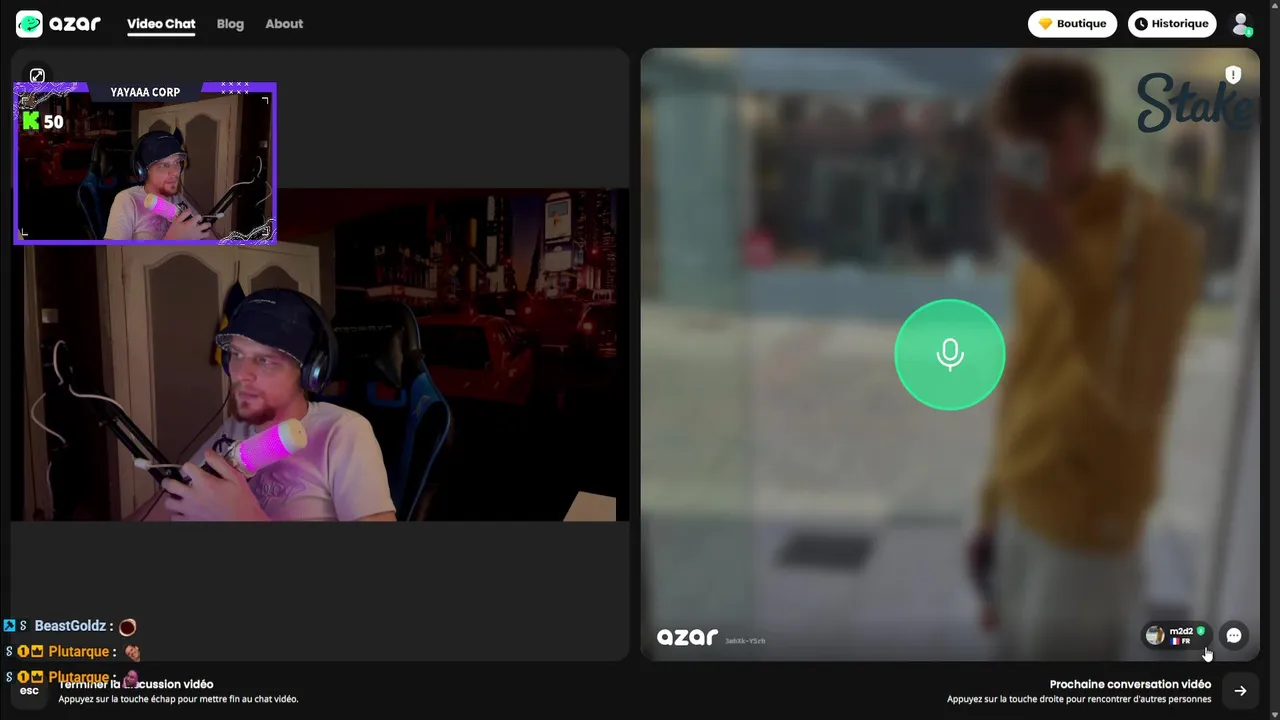Viewport: 1280px width, 720px height.
Task: Click Prochaine conversation vidéo
Action: tap(1130, 685)
